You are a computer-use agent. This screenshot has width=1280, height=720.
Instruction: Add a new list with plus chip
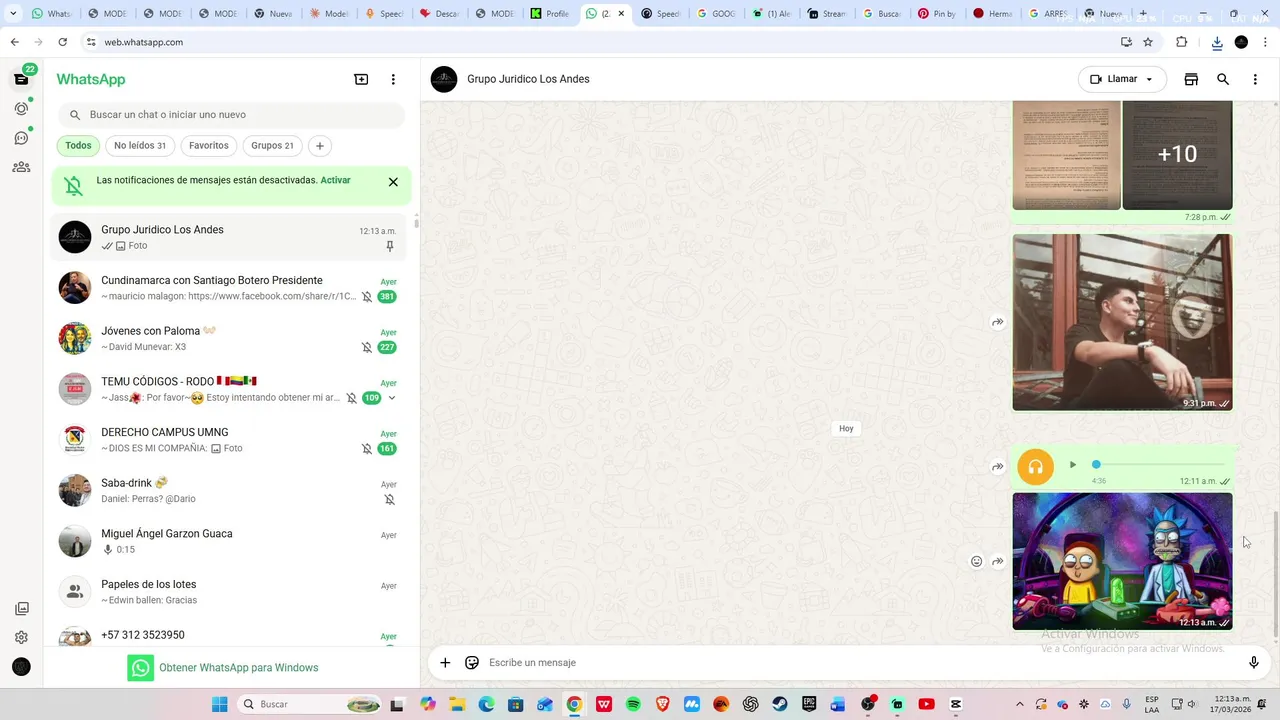320,146
